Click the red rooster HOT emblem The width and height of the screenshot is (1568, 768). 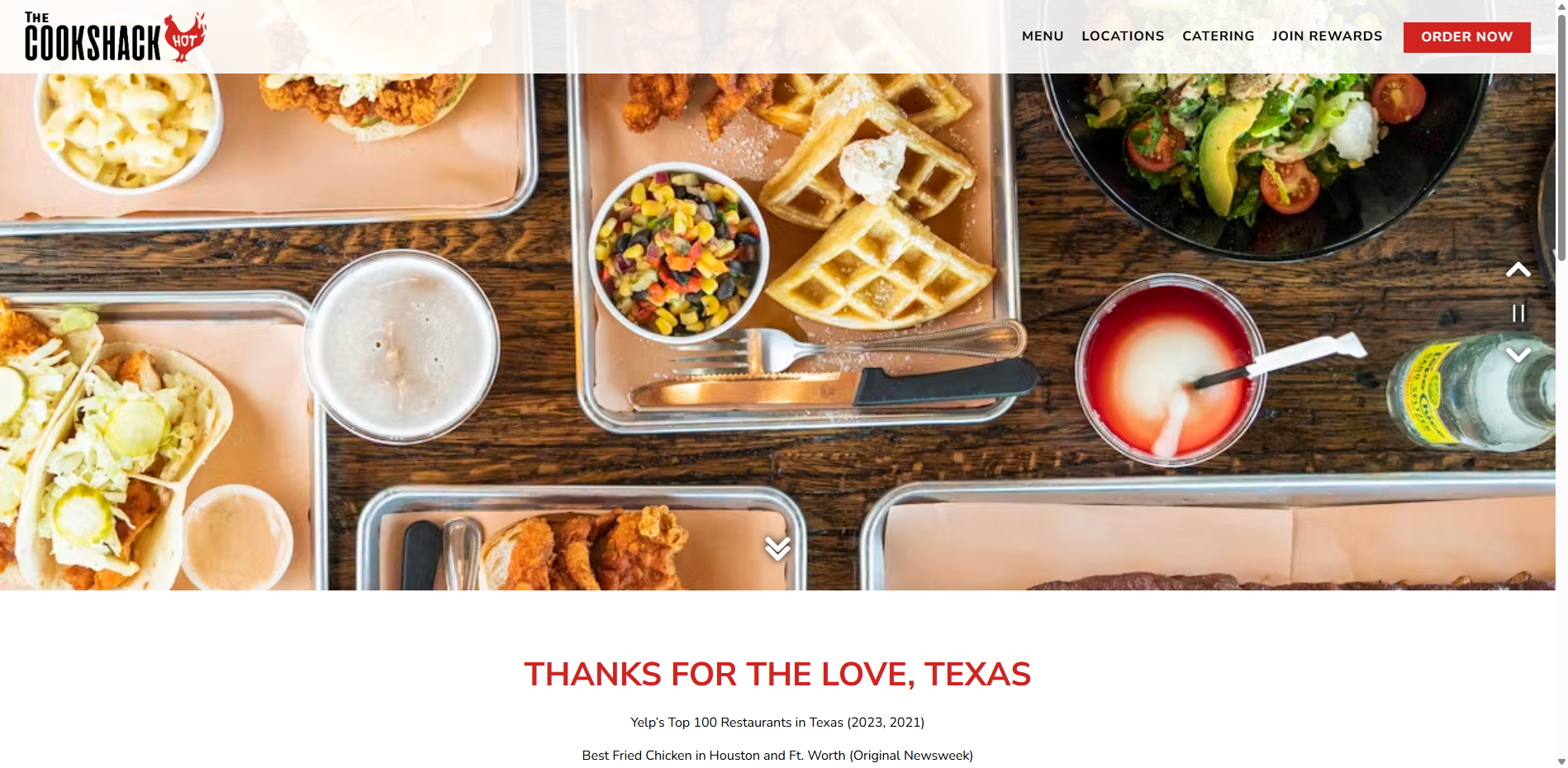click(186, 37)
